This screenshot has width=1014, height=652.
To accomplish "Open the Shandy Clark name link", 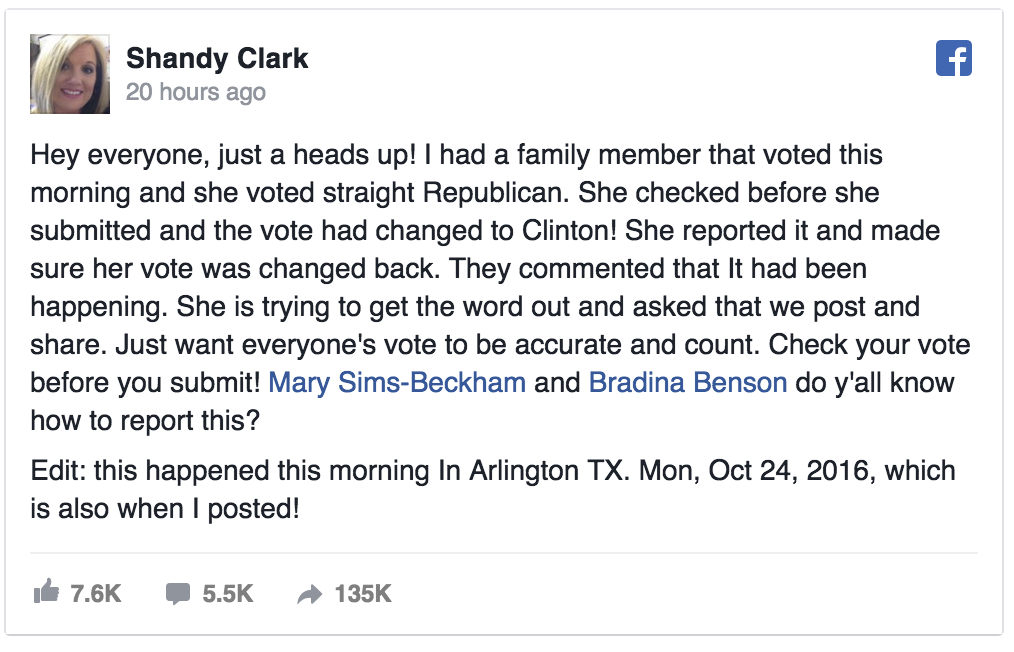I will tap(217, 58).
